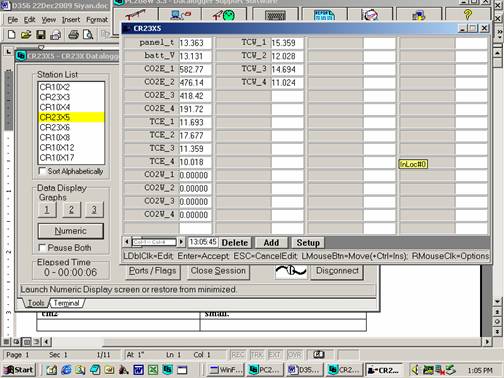Toggle Sort Alphabetically checkbox
Image resolution: width=504 pixels, height=378 pixels.
42,171
